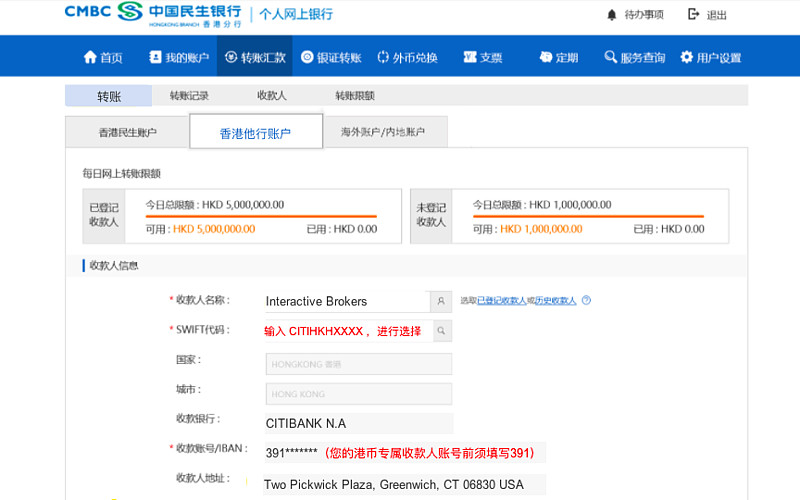Open 我的账户 menu
This screenshot has width=800, height=500.
179,57
